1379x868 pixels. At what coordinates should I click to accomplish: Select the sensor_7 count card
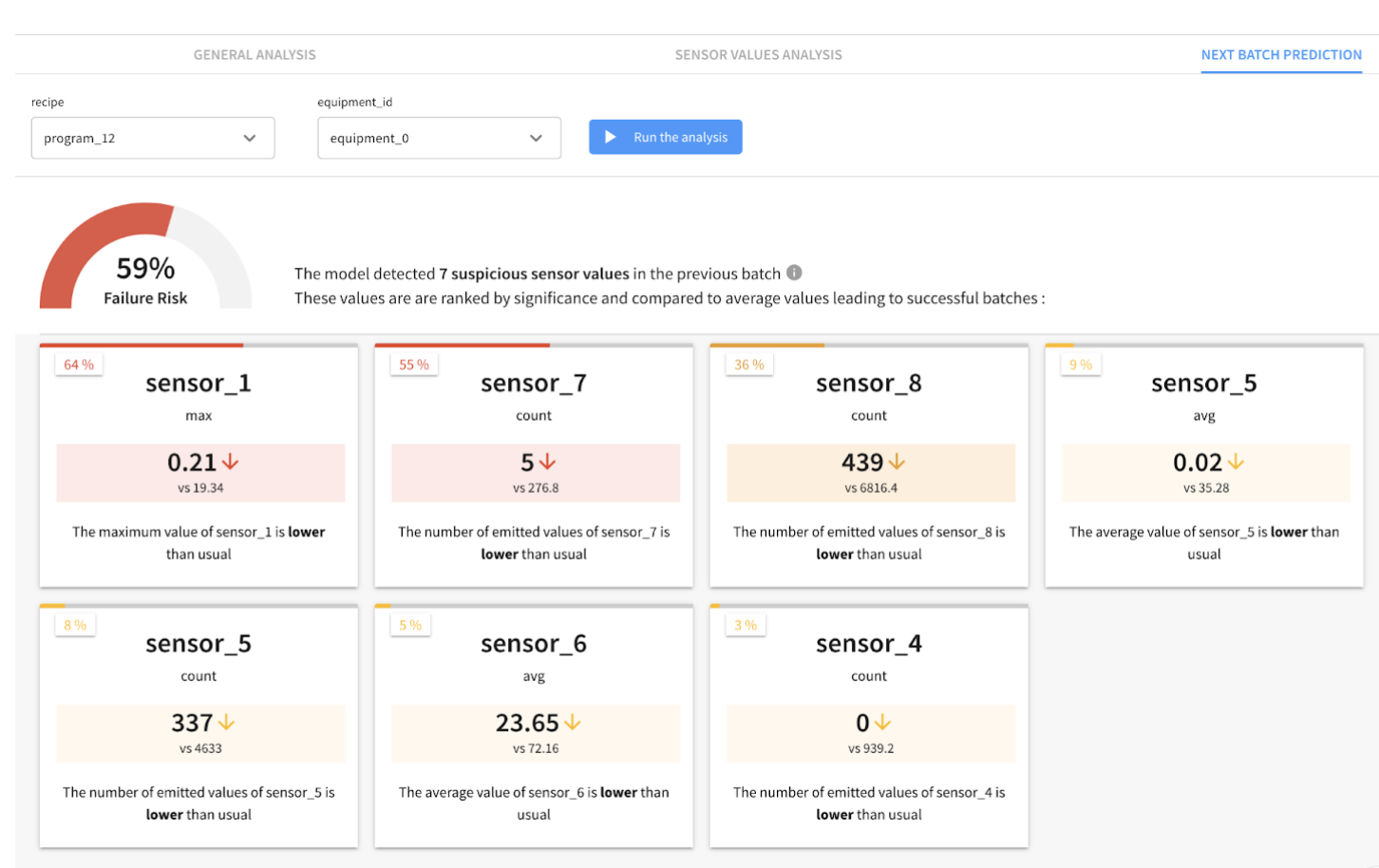(x=533, y=465)
